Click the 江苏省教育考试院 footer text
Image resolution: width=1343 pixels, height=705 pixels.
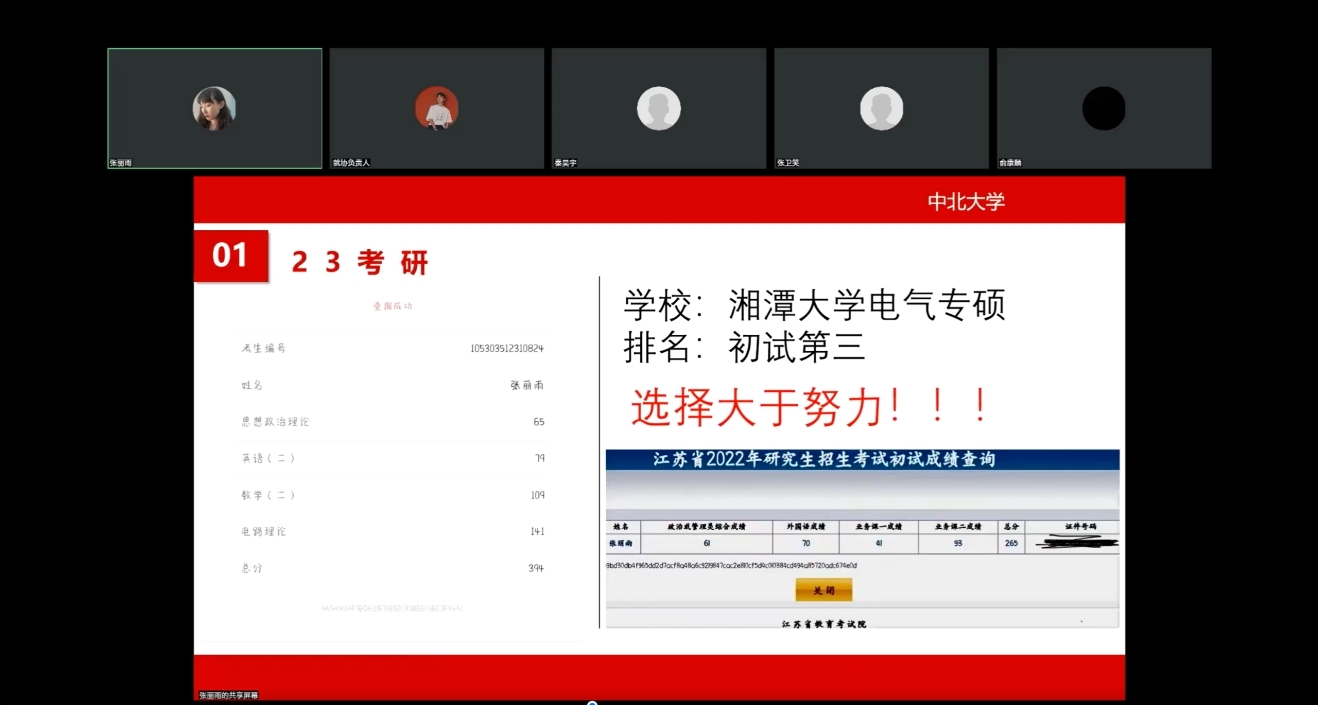pyautogui.click(x=823, y=624)
